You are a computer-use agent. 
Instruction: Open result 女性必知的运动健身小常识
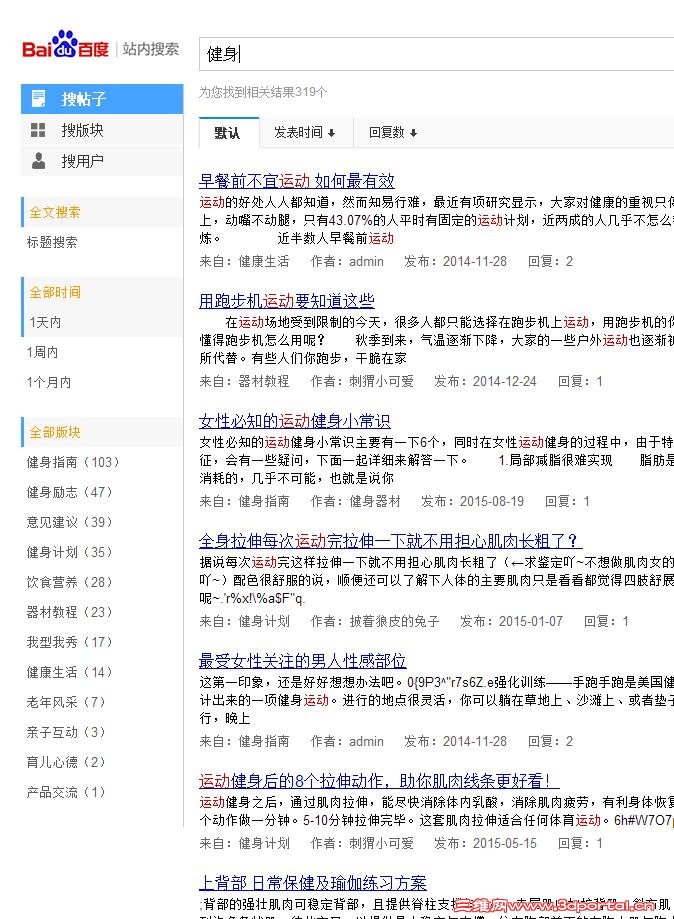click(x=295, y=421)
